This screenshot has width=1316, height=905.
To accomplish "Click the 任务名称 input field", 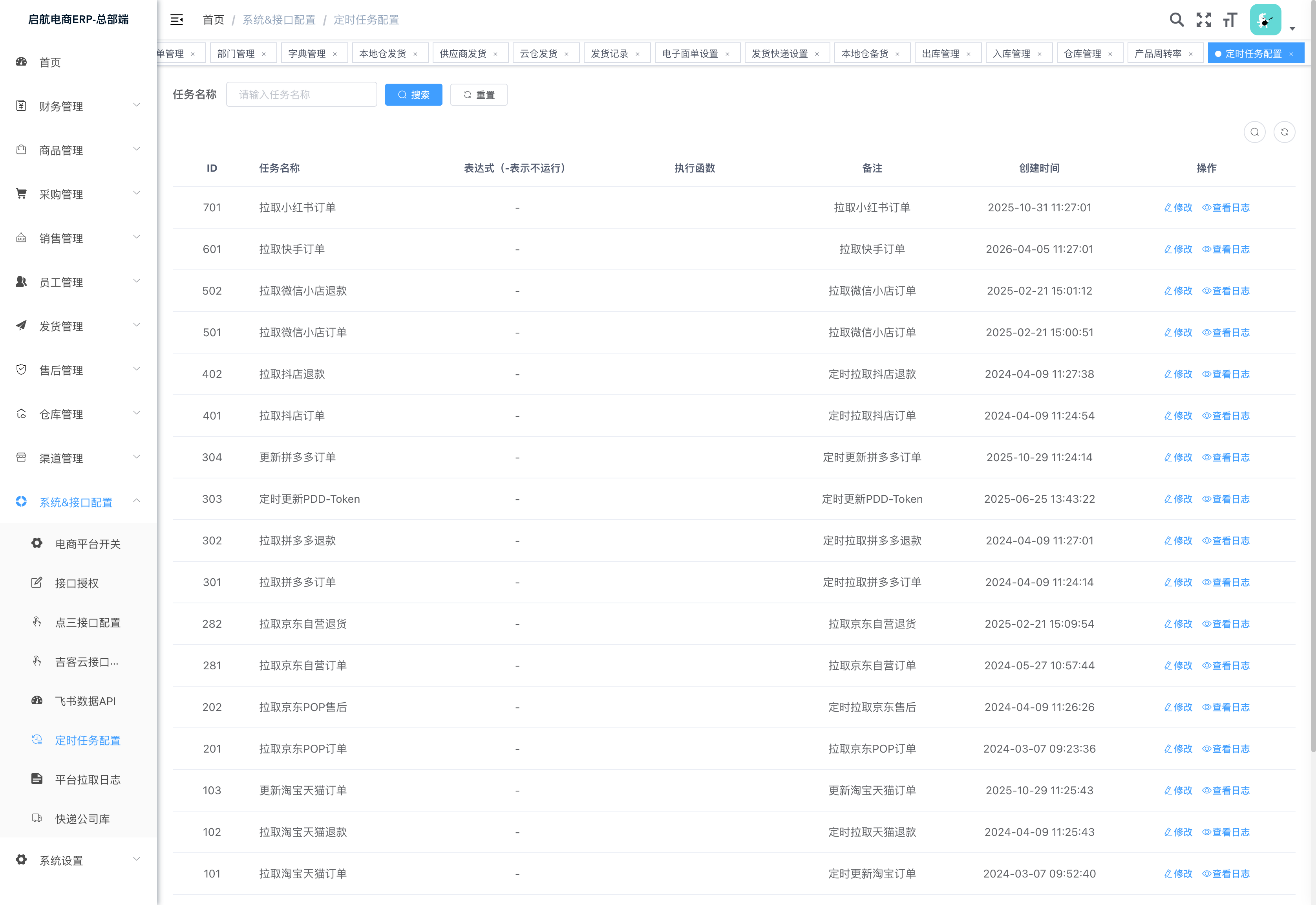I will (302, 95).
